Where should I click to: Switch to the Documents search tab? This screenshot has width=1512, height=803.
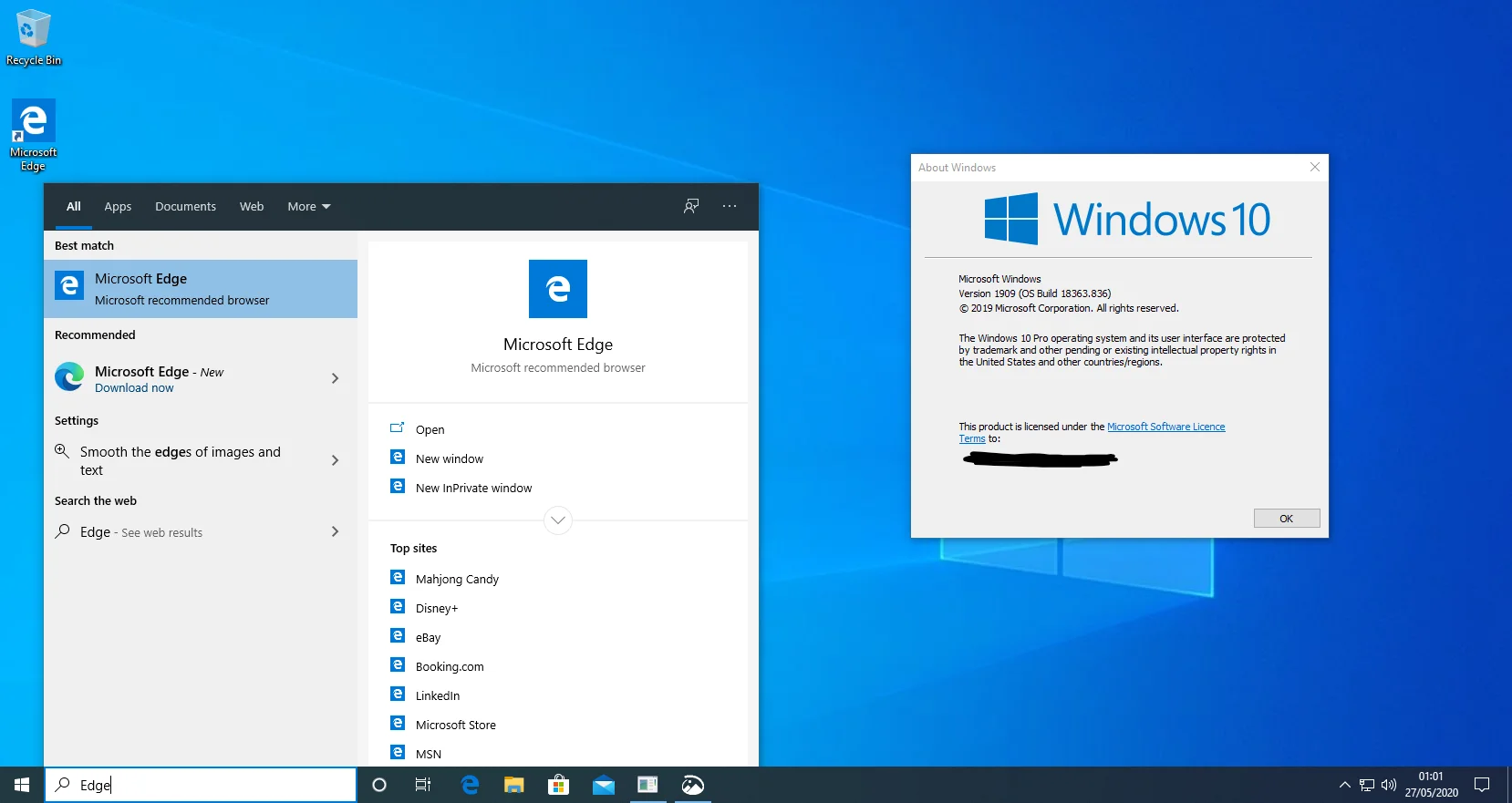tap(185, 207)
